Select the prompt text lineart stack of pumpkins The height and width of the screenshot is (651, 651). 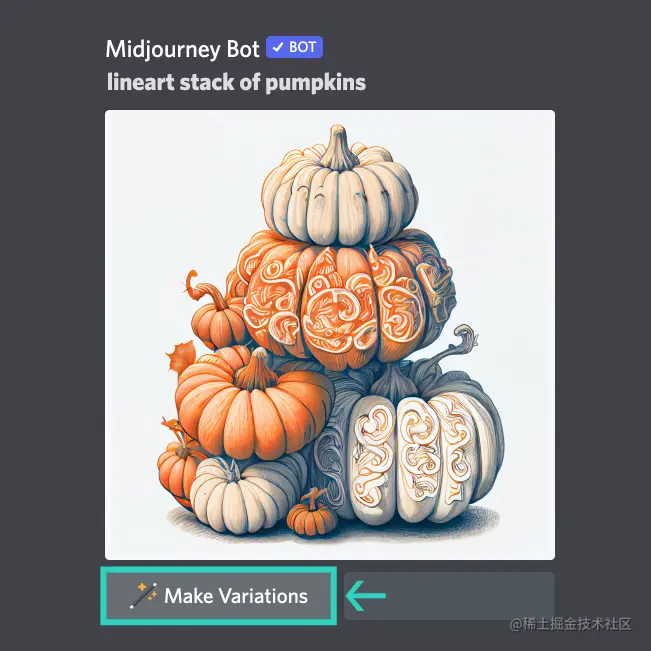(x=236, y=82)
